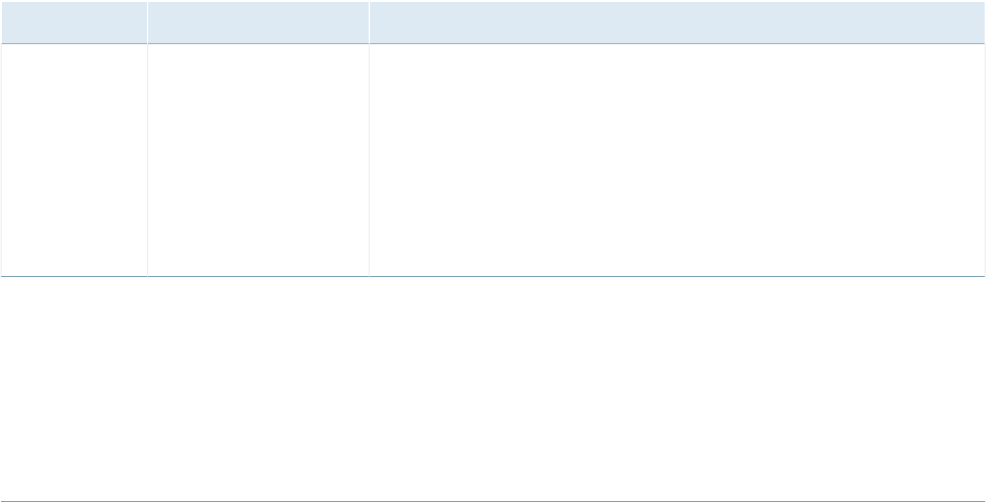Viewport: 986px width, 502px height.
Task: Click the horizontal line under the header row
Action: point(493,43)
